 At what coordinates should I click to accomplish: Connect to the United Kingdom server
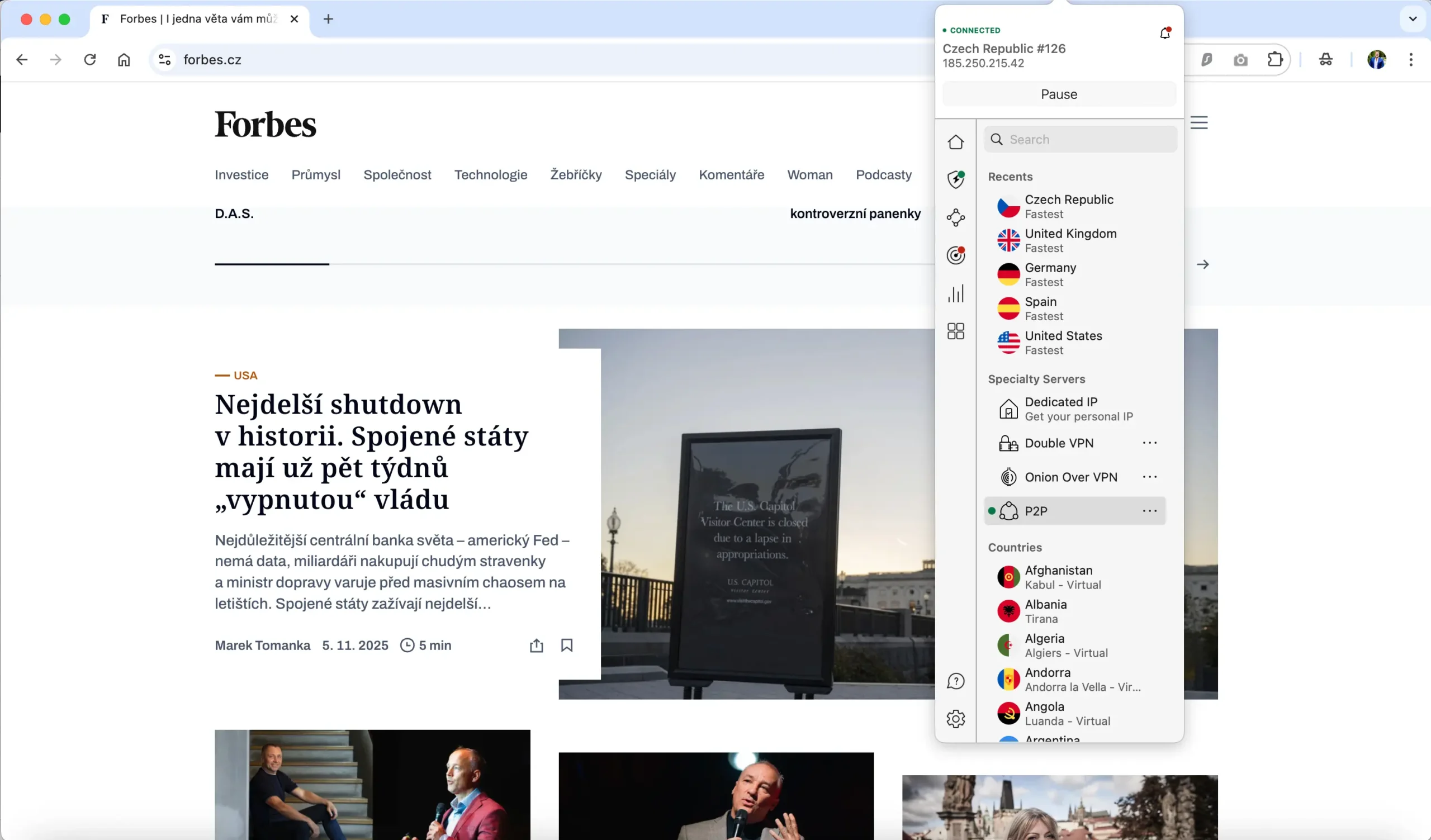click(x=1070, y=240)
